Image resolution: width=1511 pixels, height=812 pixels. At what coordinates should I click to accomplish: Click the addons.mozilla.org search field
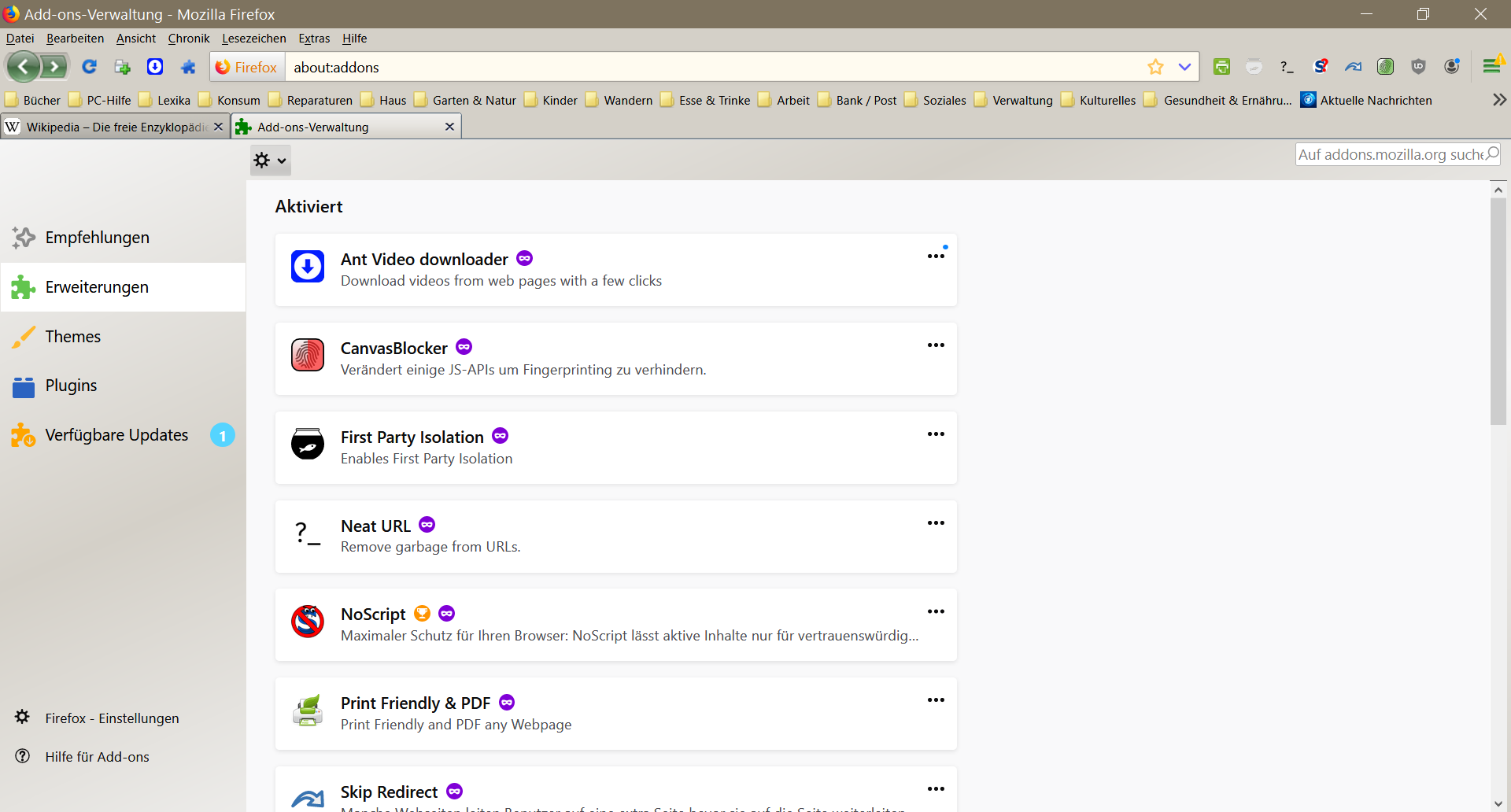1389,154
